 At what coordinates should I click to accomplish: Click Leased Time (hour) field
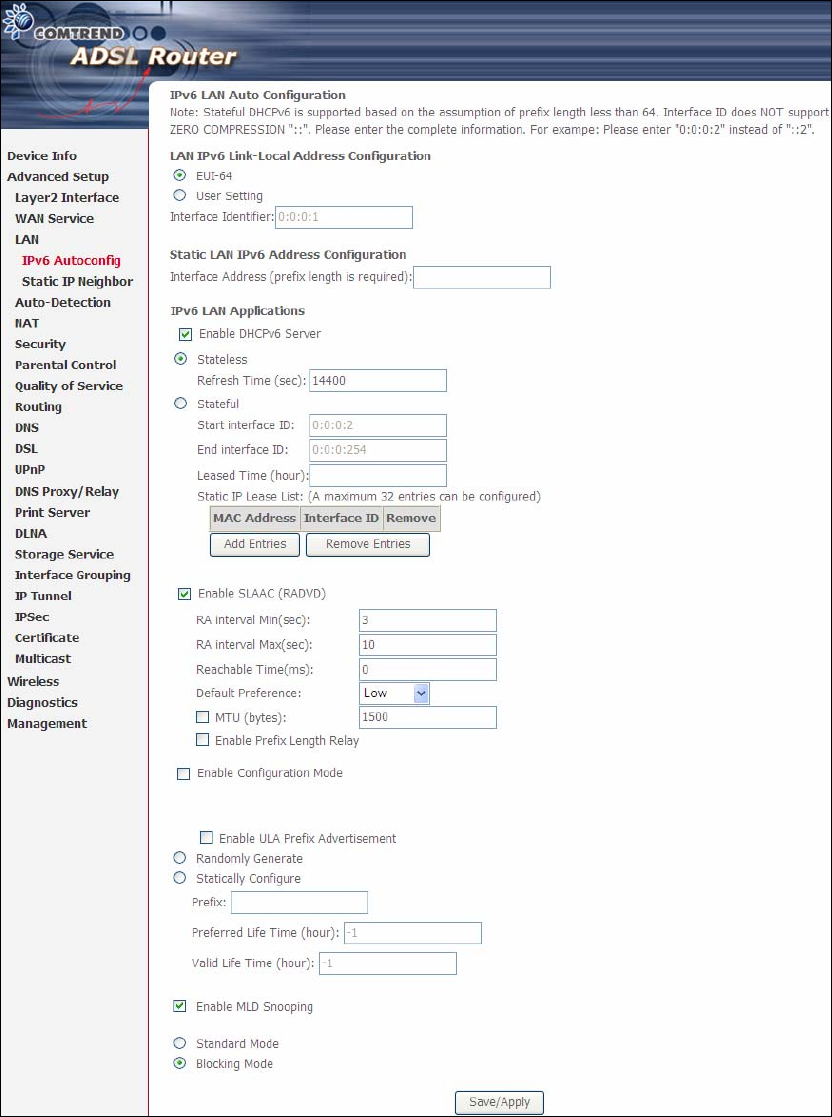(378, 475)
